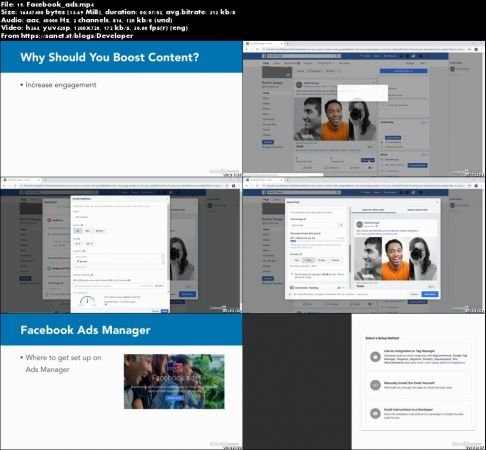
Task: Click blue Save button in audience dialog
Action: (x=164, y=311)
